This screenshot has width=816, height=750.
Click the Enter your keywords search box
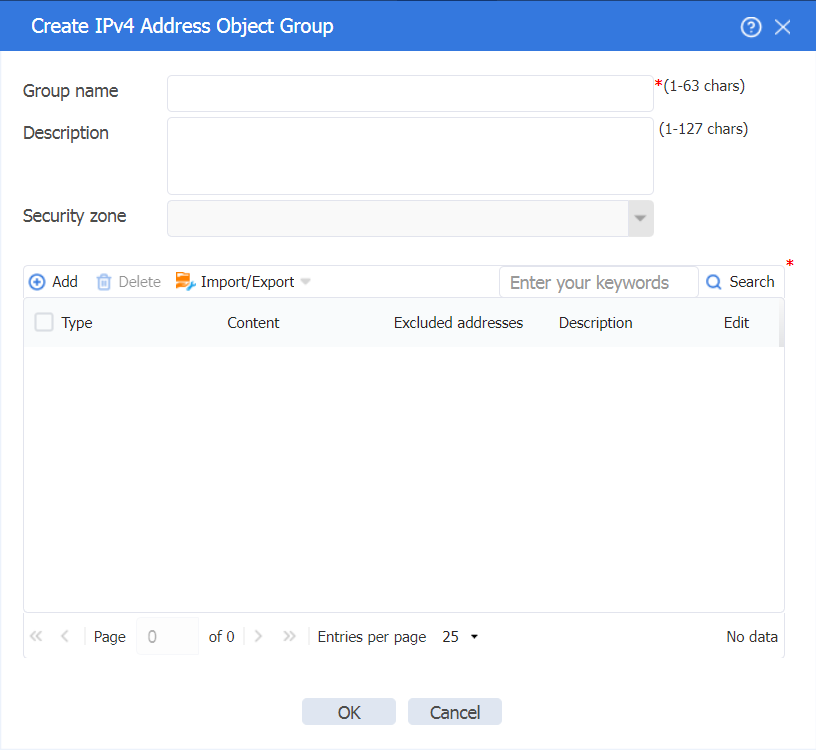coord(598,282)
